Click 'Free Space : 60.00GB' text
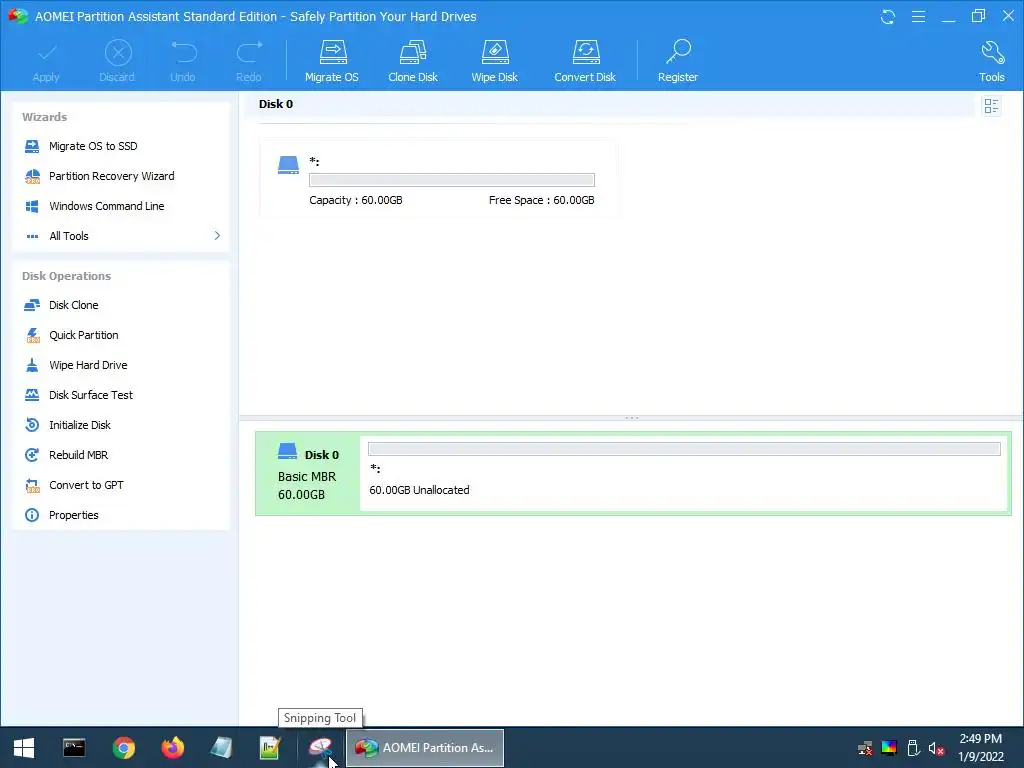Image resolution: width=1024 pixels, height=768 pixels. point(541,200)
